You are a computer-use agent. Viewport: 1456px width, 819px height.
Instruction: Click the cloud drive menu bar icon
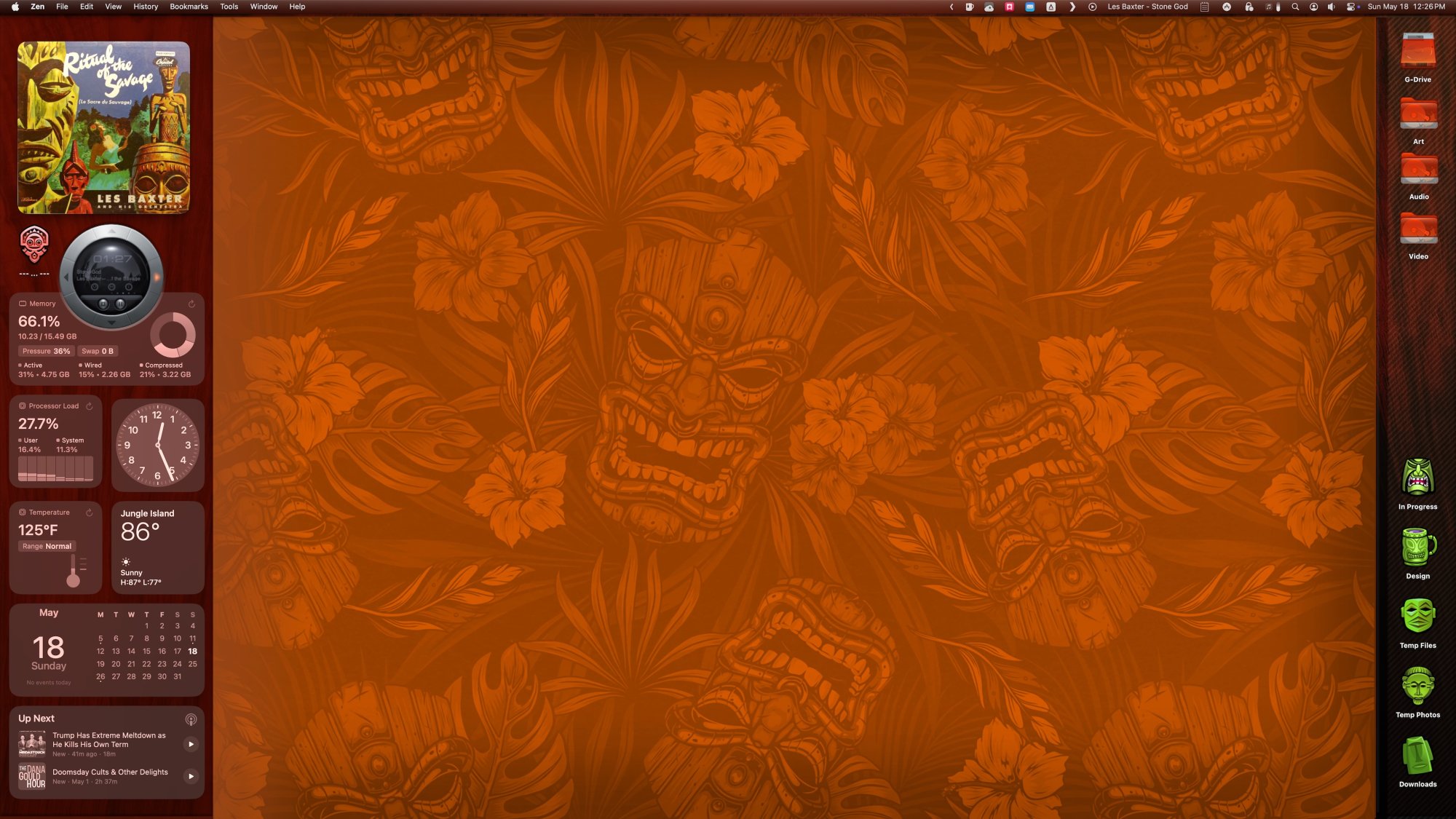[989, 7]
